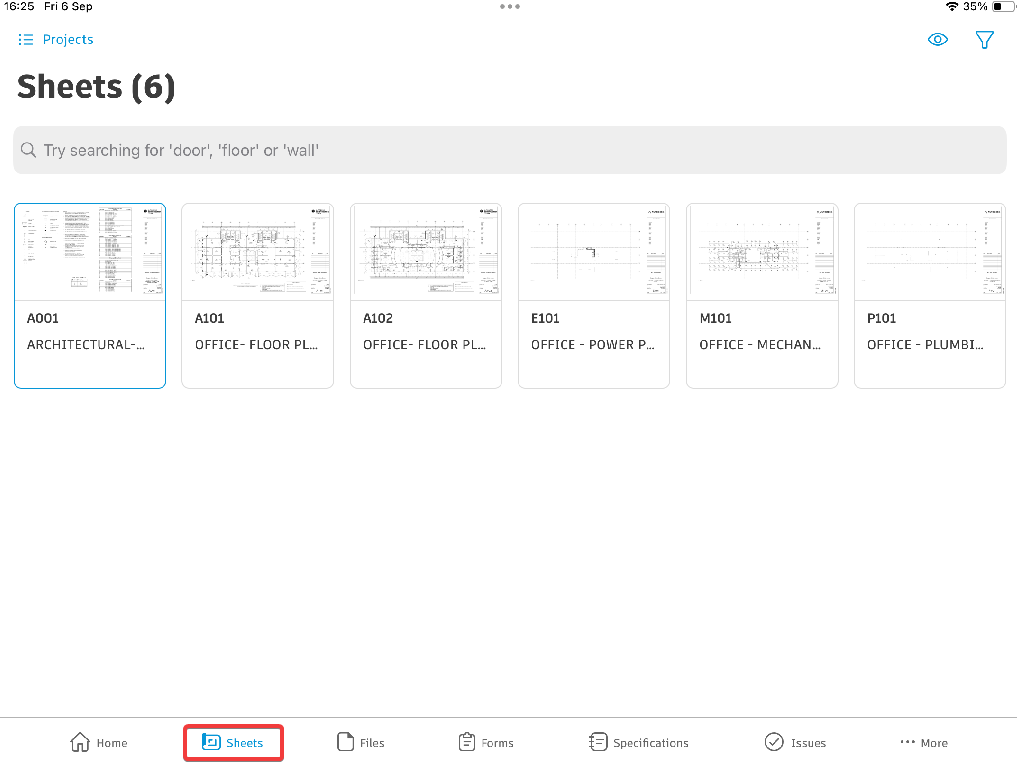This screenshot has width=1017, height=764.
Task: Tap the Forms clipboard icon
Action: [x=466, y=741]
